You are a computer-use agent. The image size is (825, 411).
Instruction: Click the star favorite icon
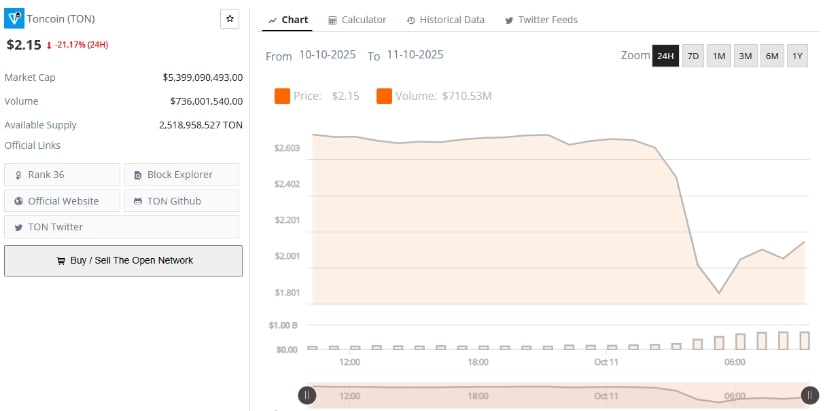coord(229,19)
